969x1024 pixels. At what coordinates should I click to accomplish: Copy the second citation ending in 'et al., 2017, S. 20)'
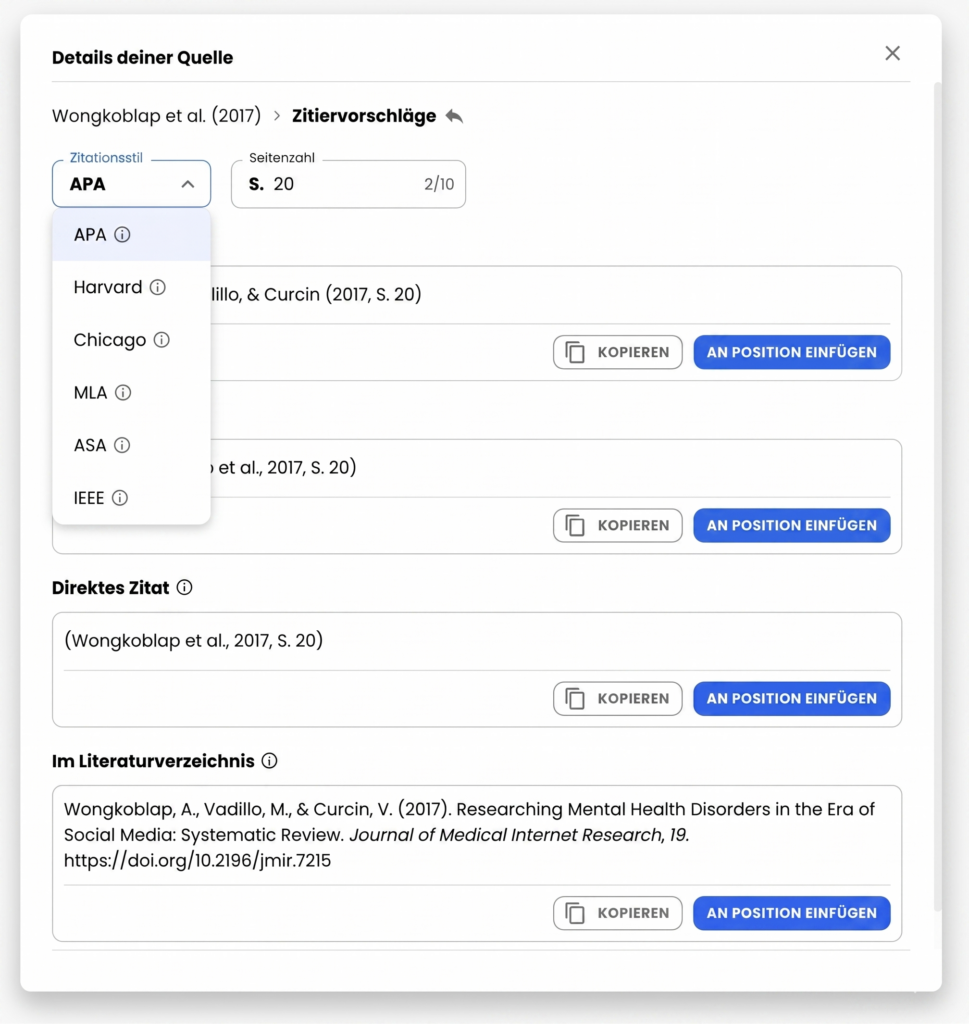coord(618,525)
